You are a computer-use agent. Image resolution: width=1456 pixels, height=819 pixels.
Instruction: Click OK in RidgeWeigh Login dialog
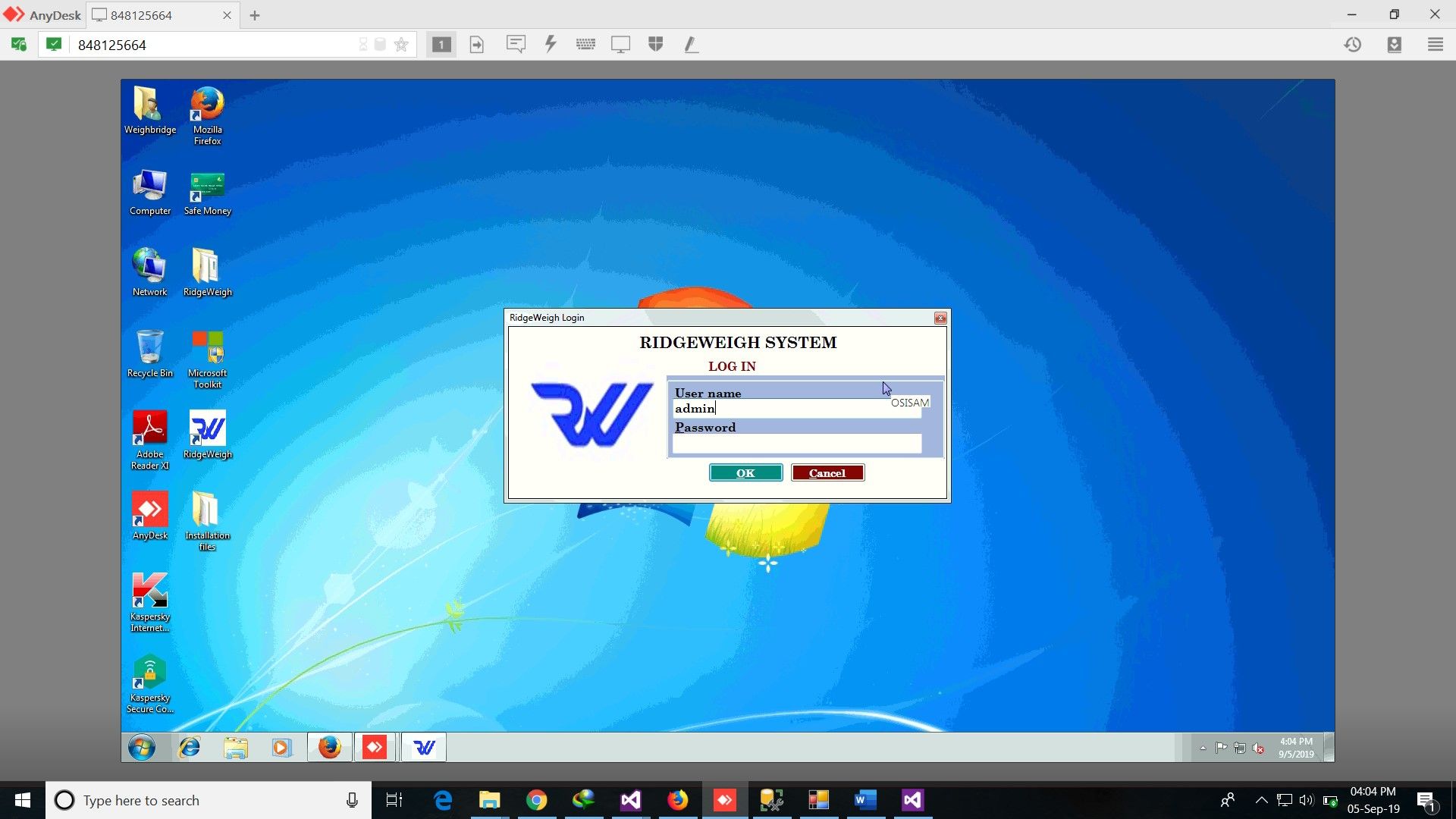745,473
